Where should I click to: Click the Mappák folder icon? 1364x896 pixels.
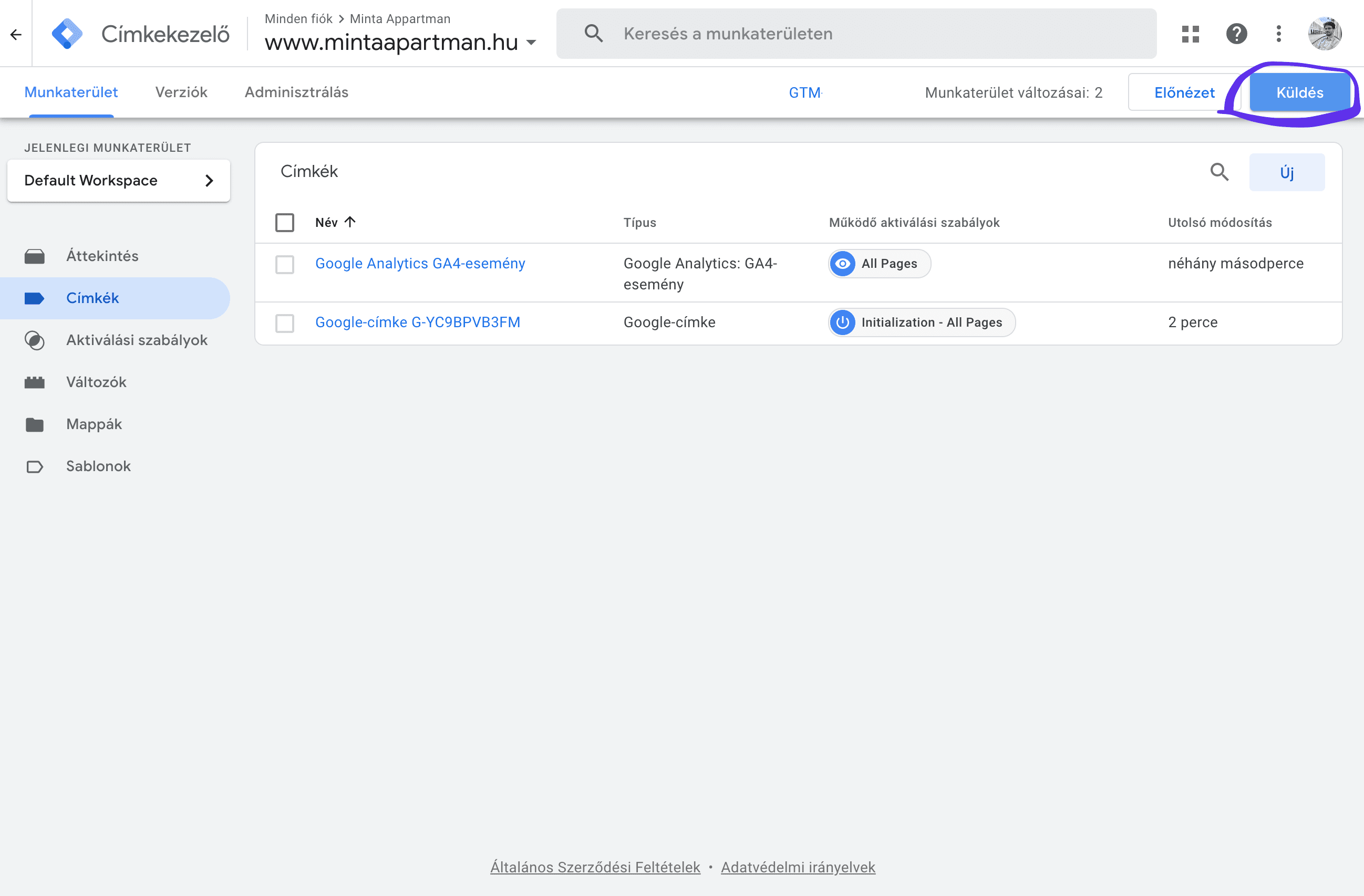click(x=34, y=424)
